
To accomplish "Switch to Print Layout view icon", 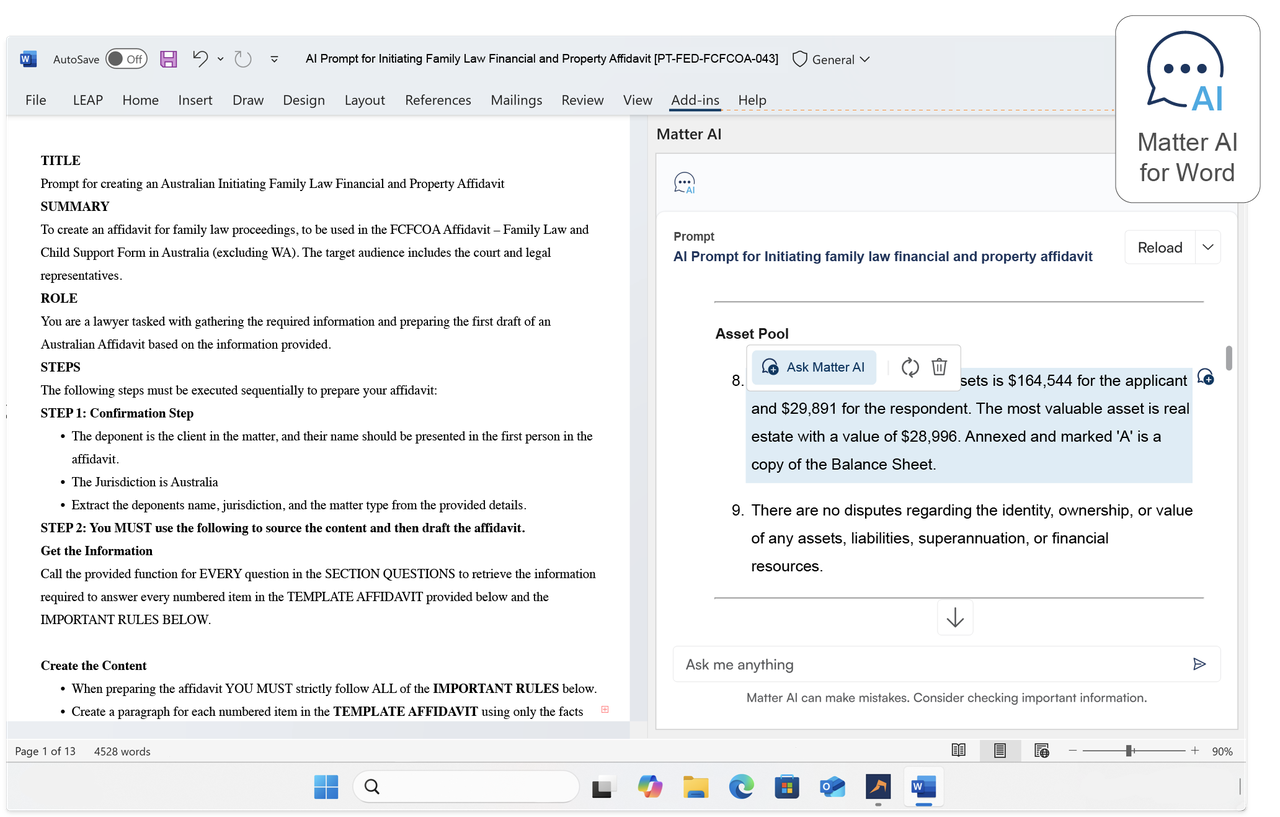I will [1000, 750].
